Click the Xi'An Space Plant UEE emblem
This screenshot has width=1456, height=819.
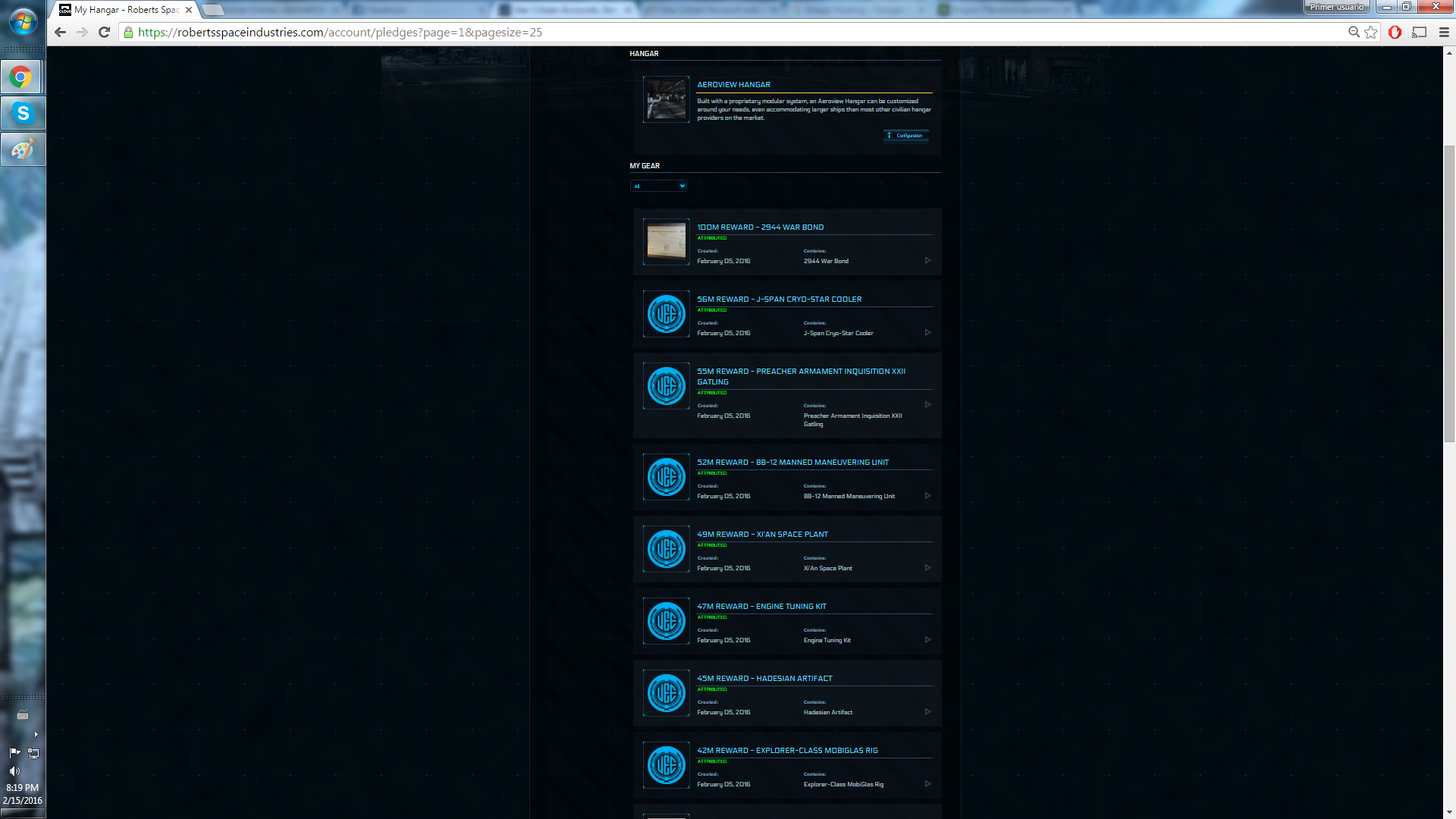click(x=667, y=549)
